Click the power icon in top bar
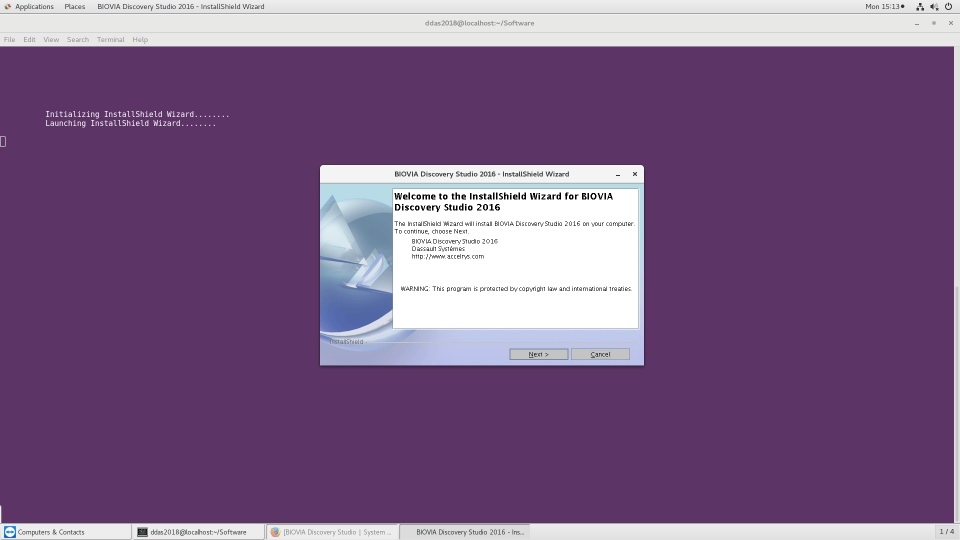Viewport: 960px width, 540px height. pos(948,7)
